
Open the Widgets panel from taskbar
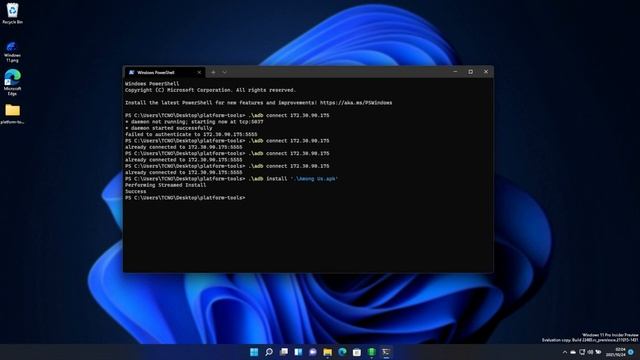tap(298, 352)
